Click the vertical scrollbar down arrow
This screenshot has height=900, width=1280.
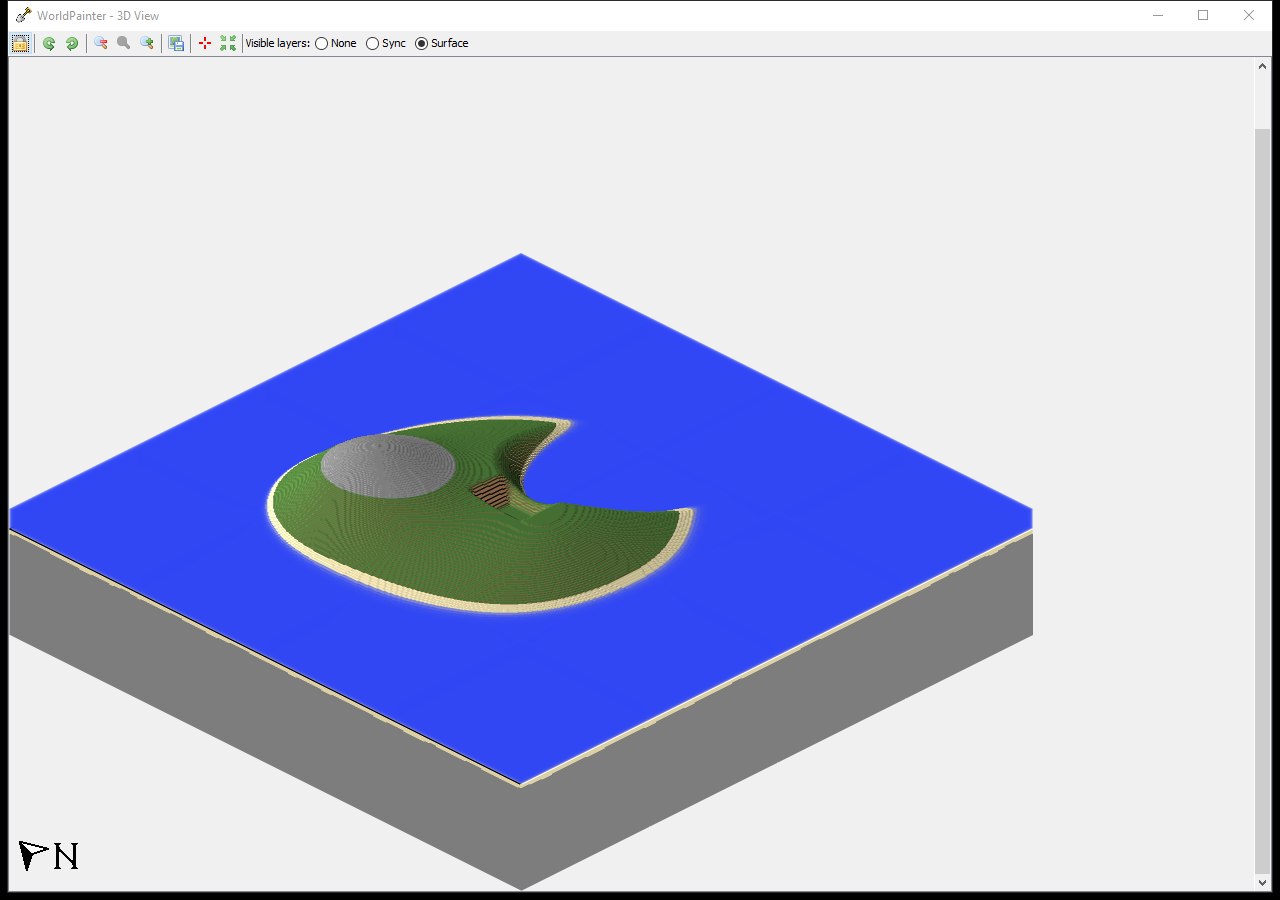1262,882
